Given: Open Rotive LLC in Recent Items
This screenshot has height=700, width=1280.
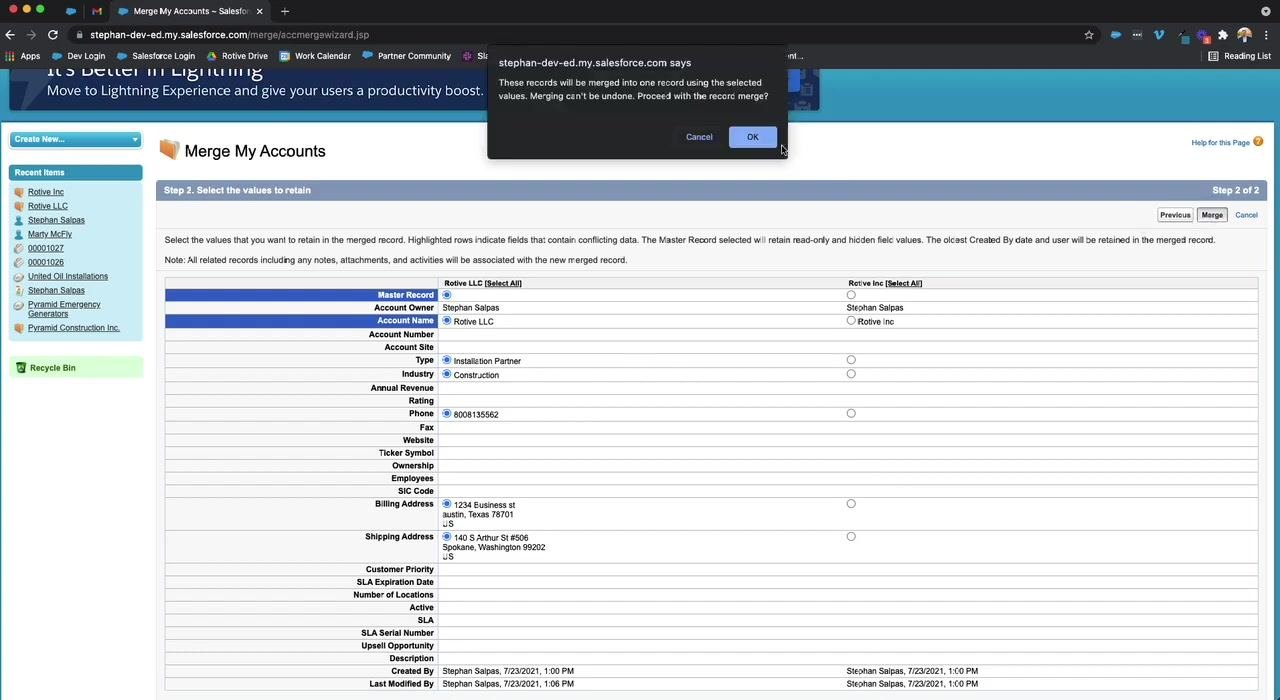Looking at the screenshot, I should click(x=48, y=206).
